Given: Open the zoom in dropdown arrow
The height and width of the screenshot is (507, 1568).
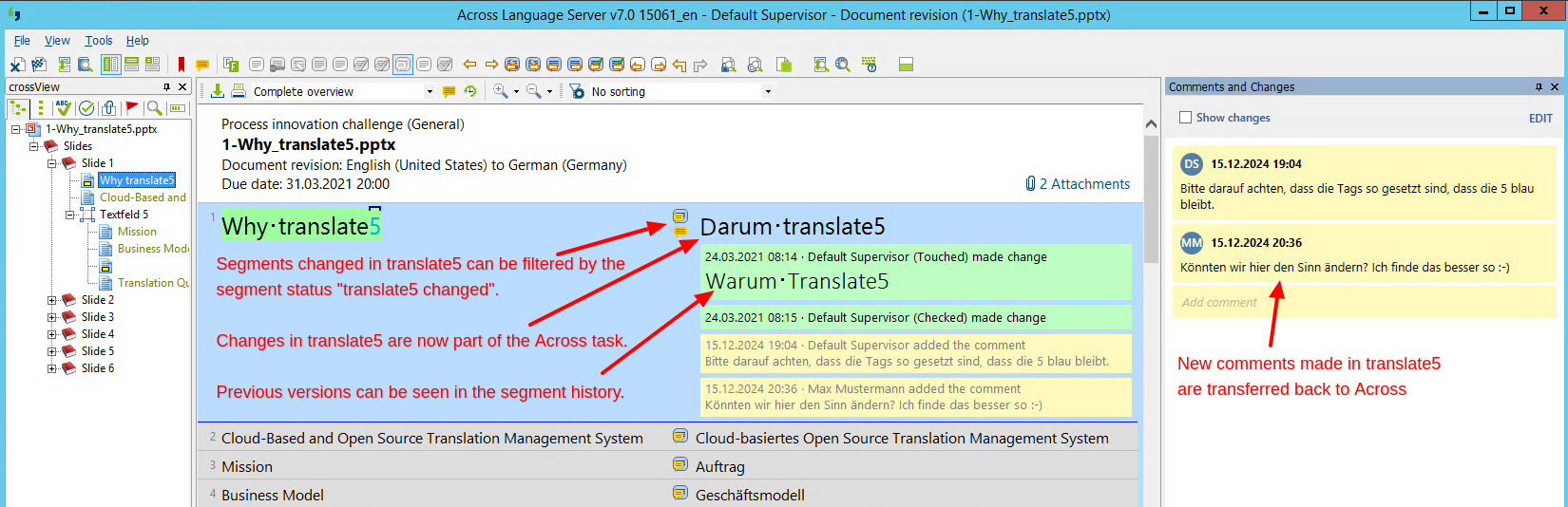Looking at the screenshot, I should [x=516, y=92].
